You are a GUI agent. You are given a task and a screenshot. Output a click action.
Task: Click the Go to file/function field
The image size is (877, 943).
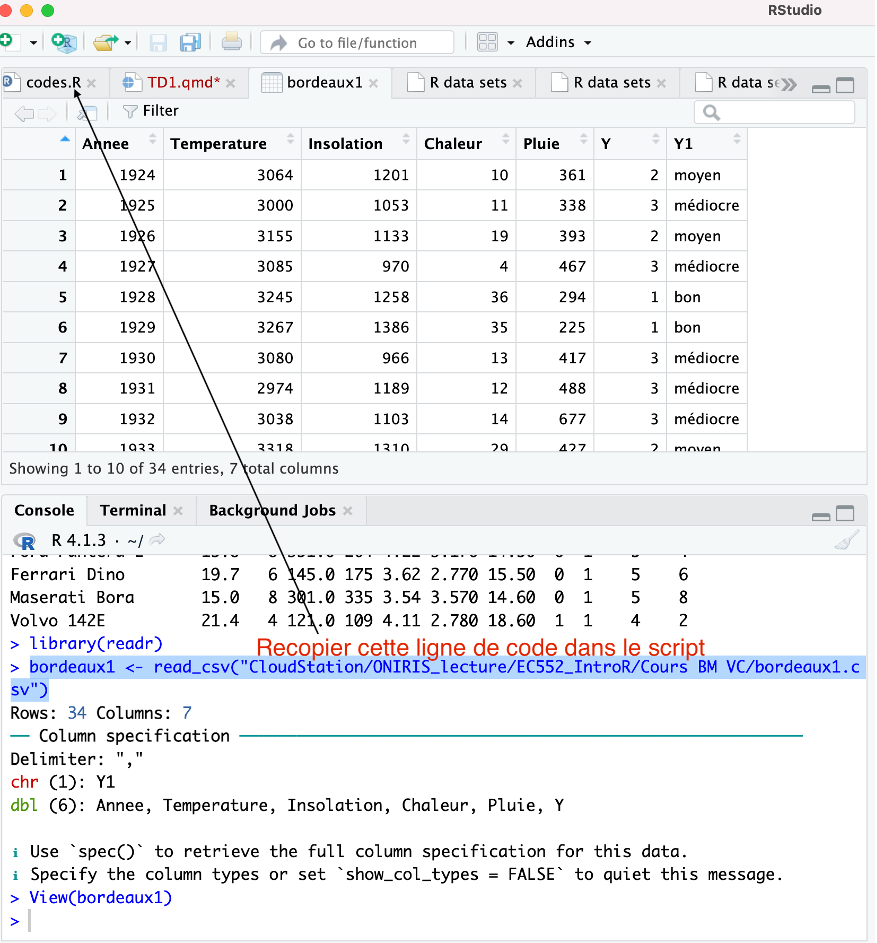pos(357,43)
